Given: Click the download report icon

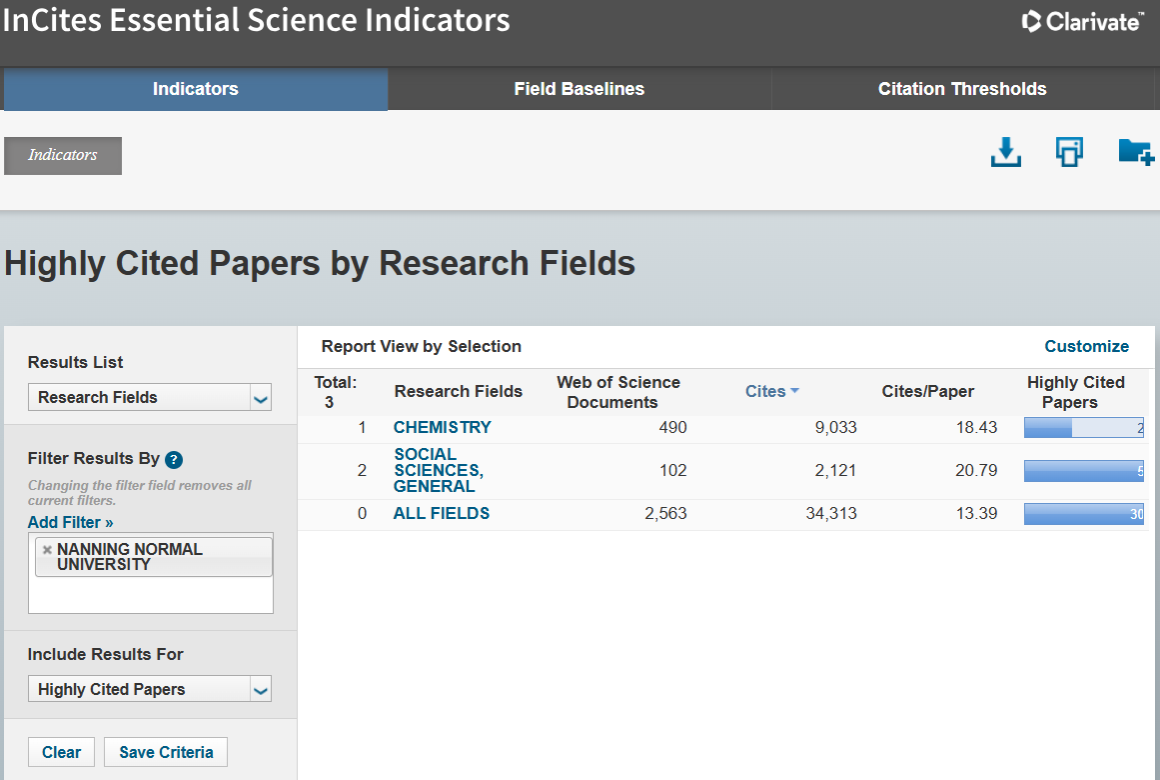Looking at the screenshot, I should [x=1005, y=152].
